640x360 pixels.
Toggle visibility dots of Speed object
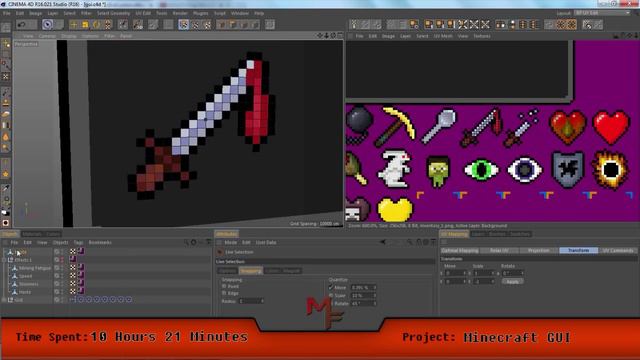coord(62,276)
